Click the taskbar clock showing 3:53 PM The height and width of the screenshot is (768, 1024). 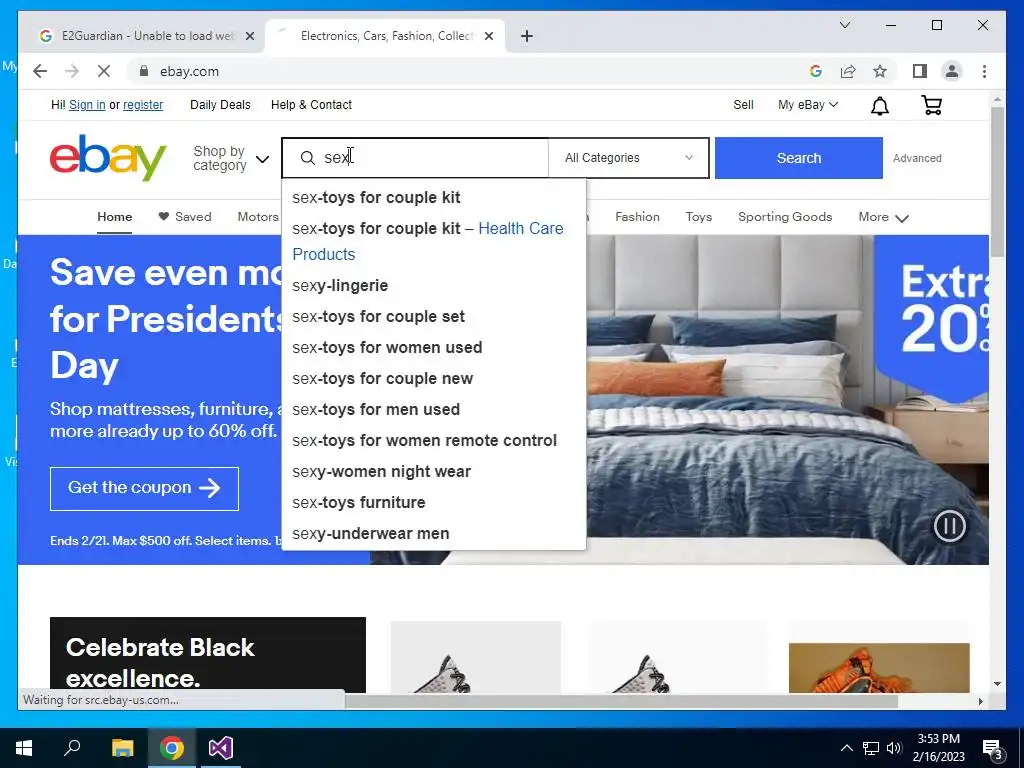[938, 748]
